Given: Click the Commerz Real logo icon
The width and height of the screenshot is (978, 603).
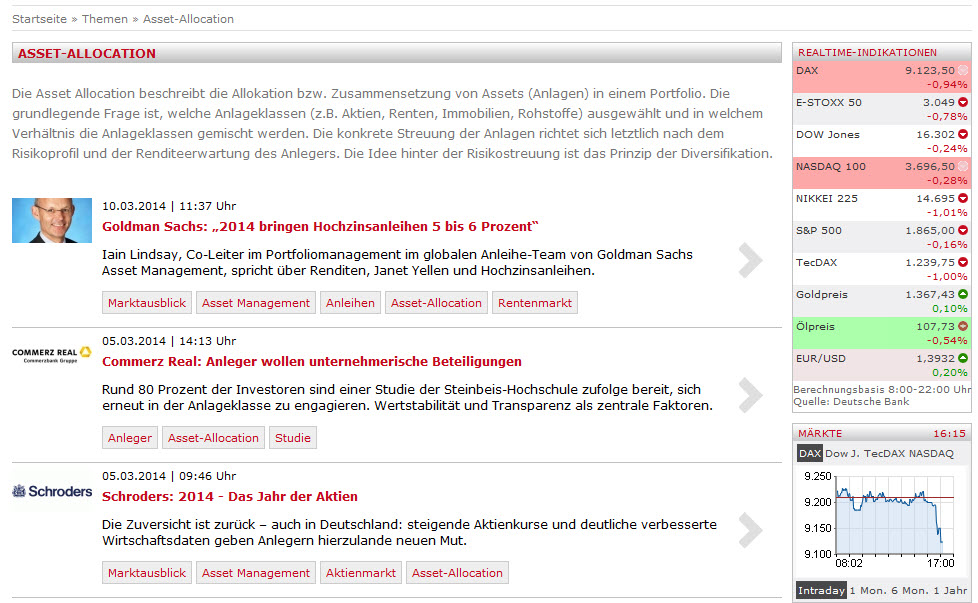Looking at the screenshot, I should pos(52,355).
